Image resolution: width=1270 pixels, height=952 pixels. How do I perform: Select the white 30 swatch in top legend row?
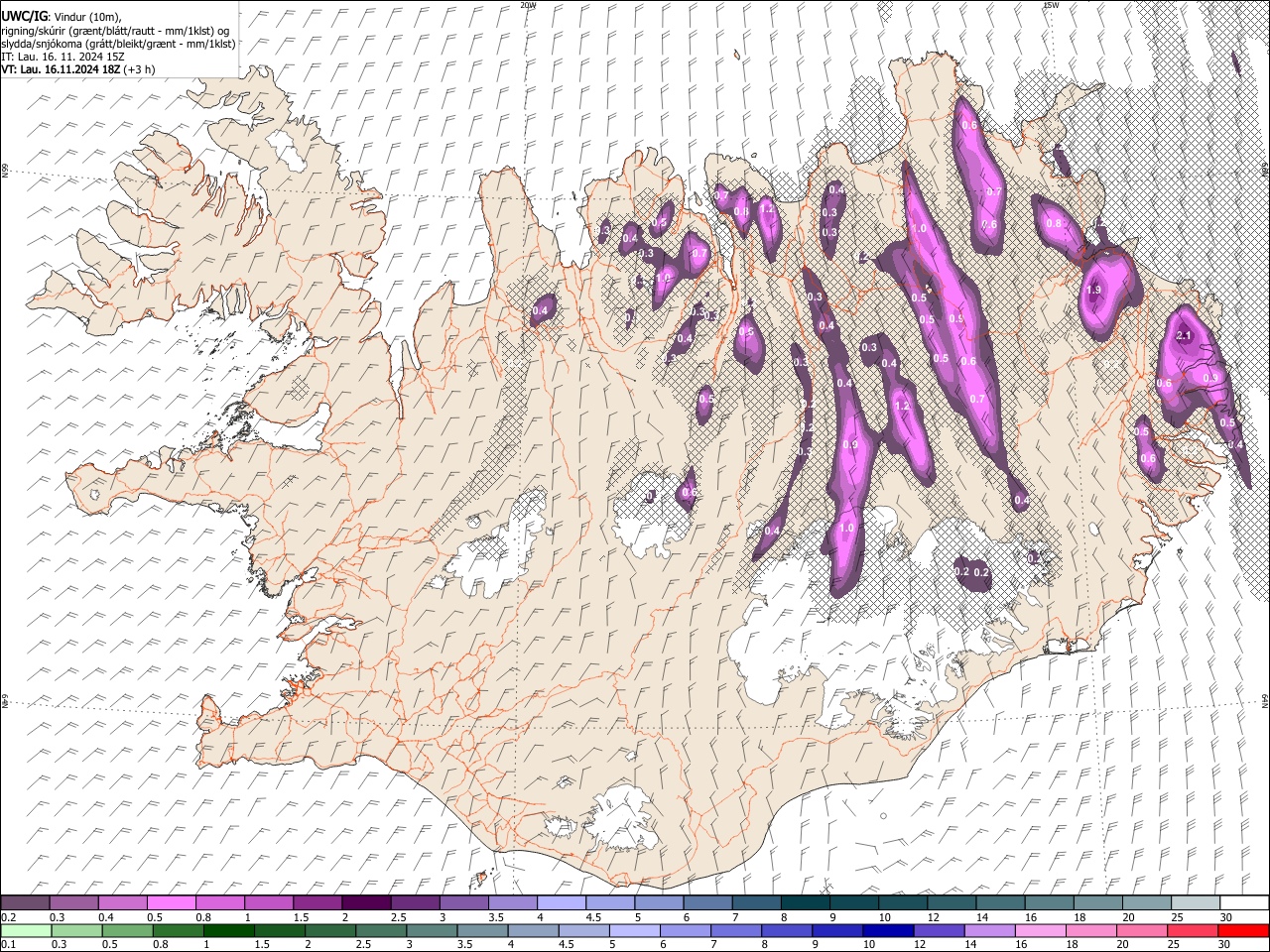tap(1243, 902)
